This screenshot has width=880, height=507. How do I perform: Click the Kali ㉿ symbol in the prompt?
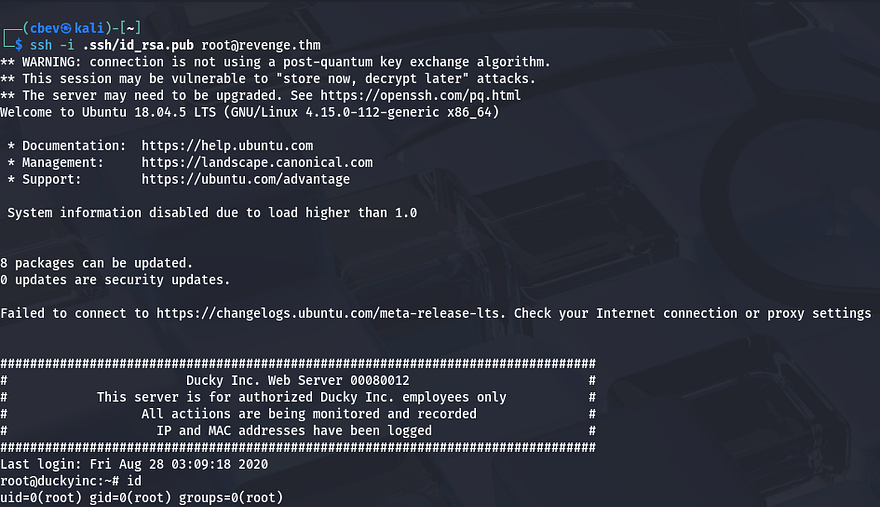coord(67,28)
